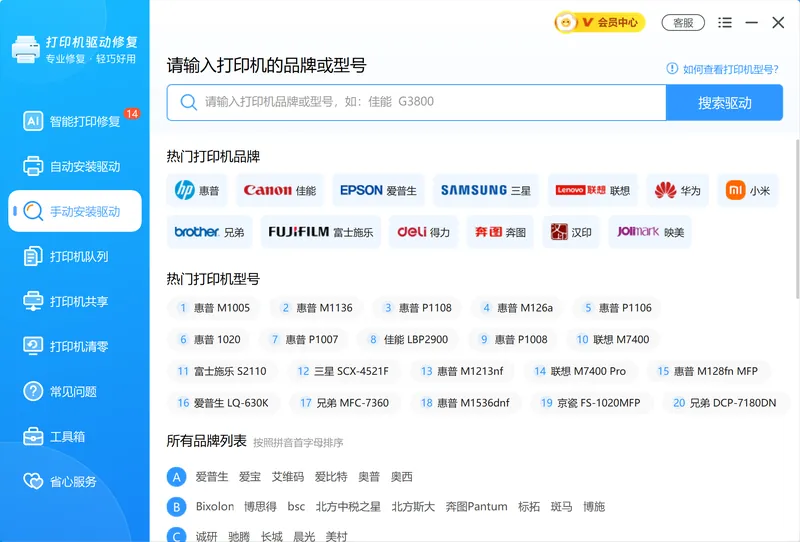Select the 奔图 brand tile
Image resolution: width=800 pixels, height=542 pixels.
[500, 232]
